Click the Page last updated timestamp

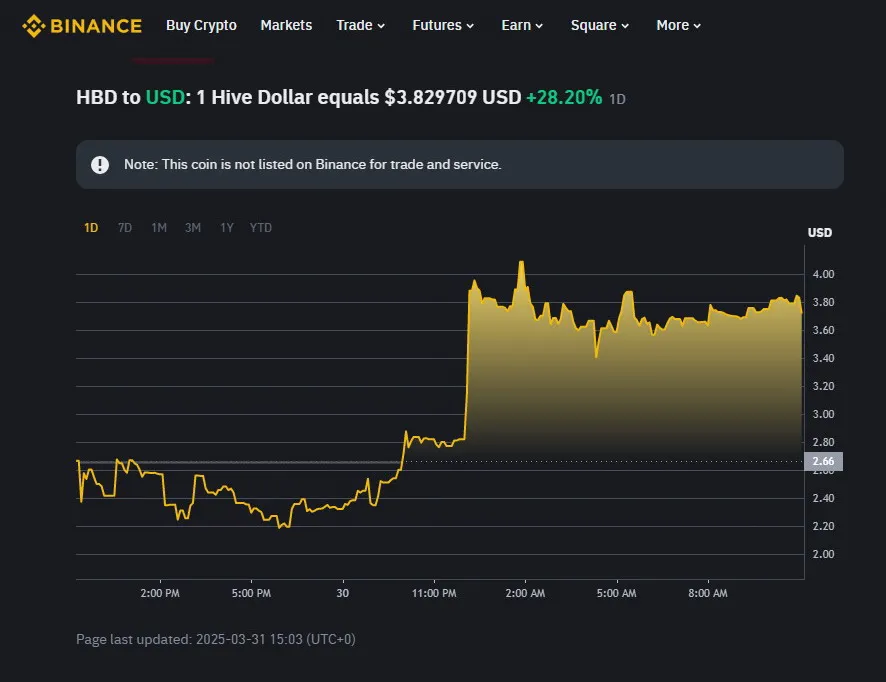click(x=216, y=639)
